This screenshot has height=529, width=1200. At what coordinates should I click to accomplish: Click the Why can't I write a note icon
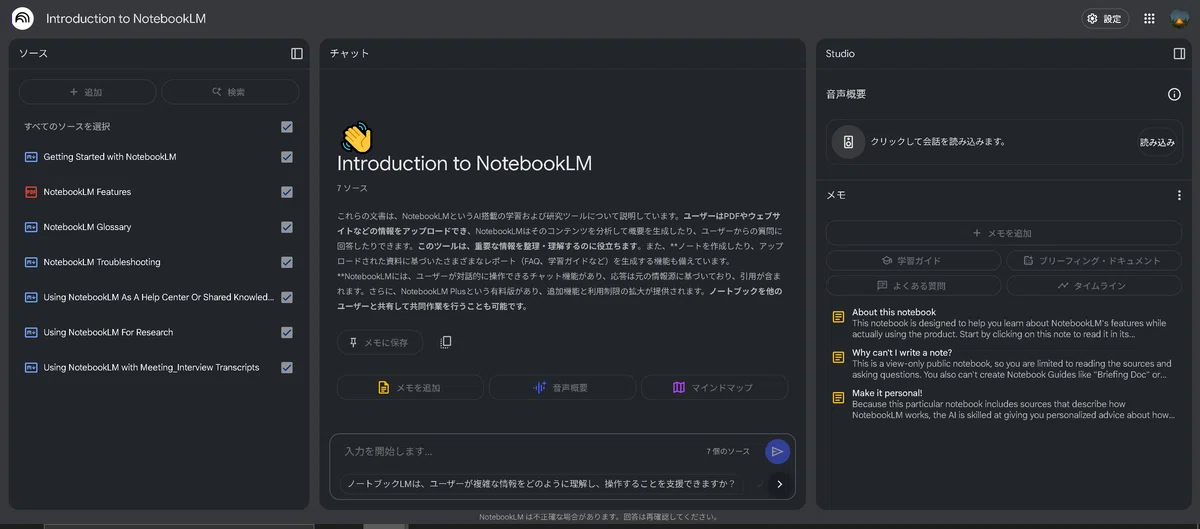tap(839, 357)
